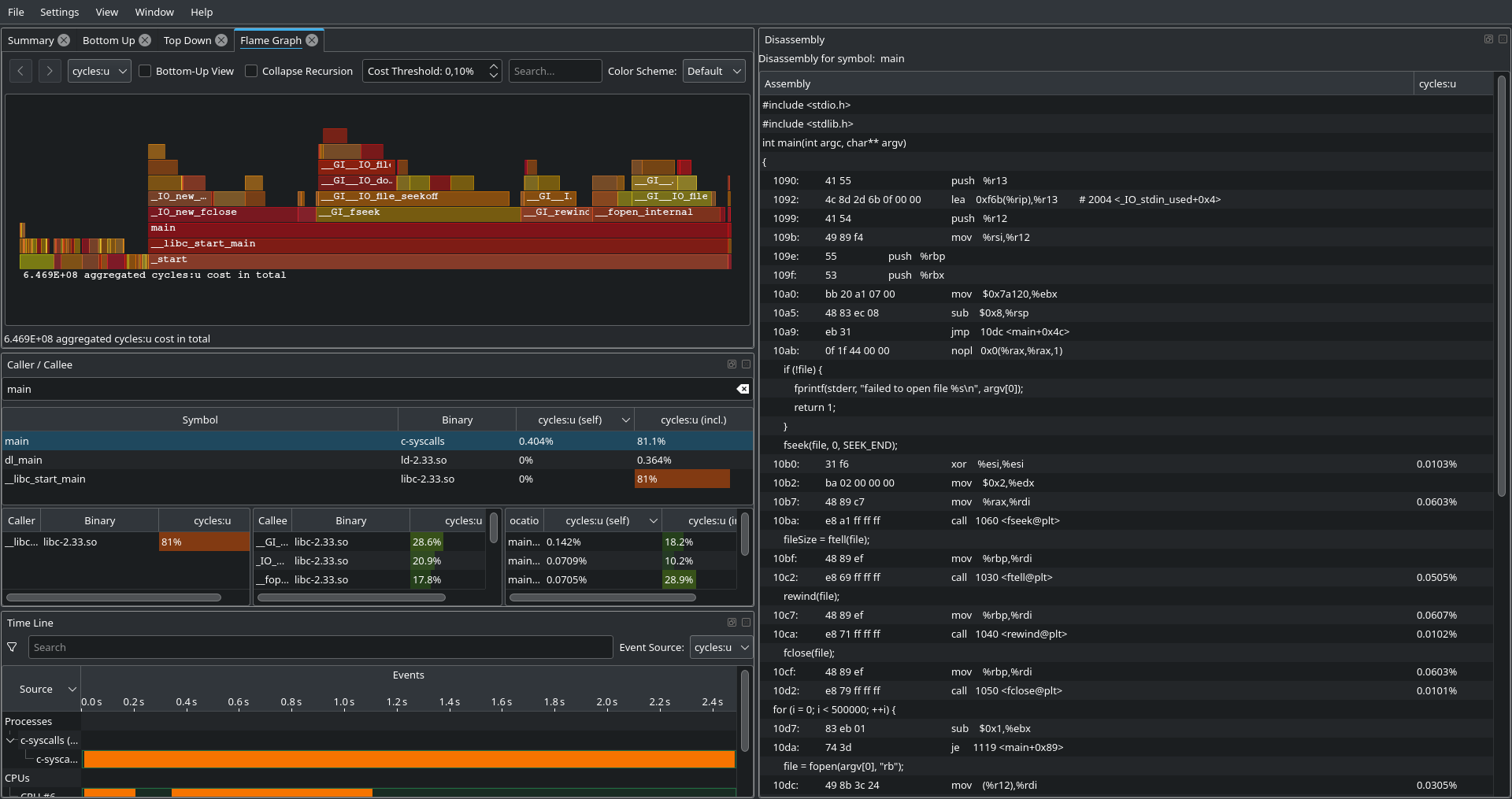This screenshot has width=1512, height=799.
Task: Pop out the Caller/Callee panel
Action: tap(732, 364)
